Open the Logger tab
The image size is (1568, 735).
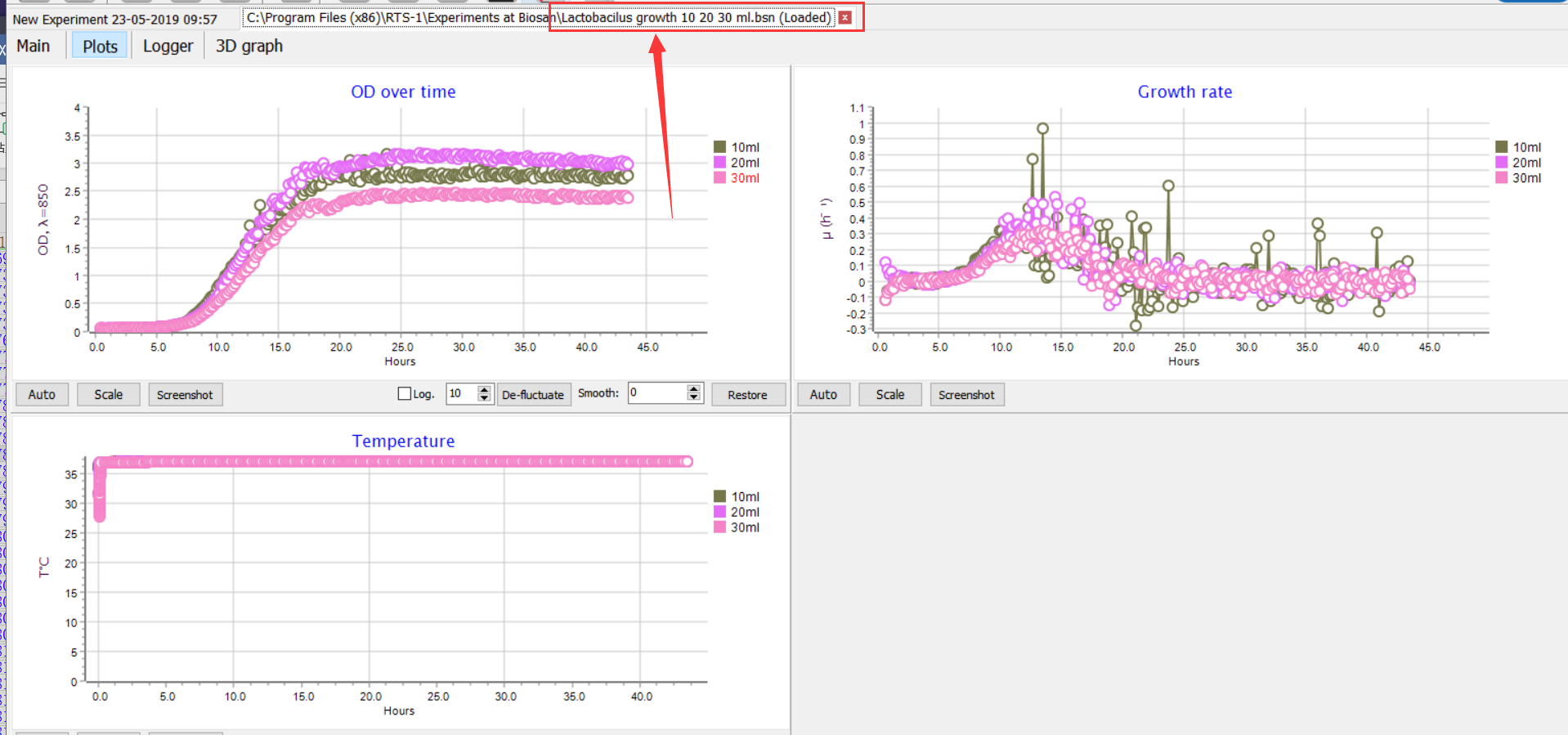tap(168, 46)
